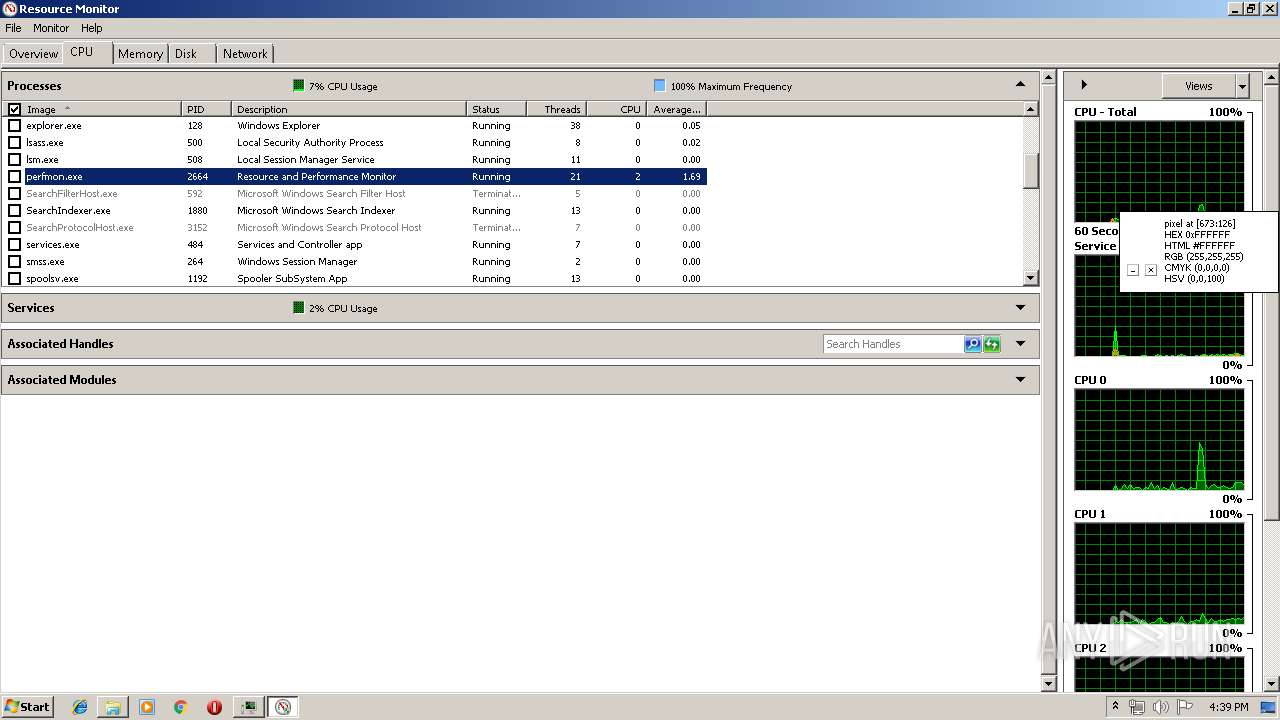Open Google Chrome from the taskbar
1280x720 pixels.
180,707
